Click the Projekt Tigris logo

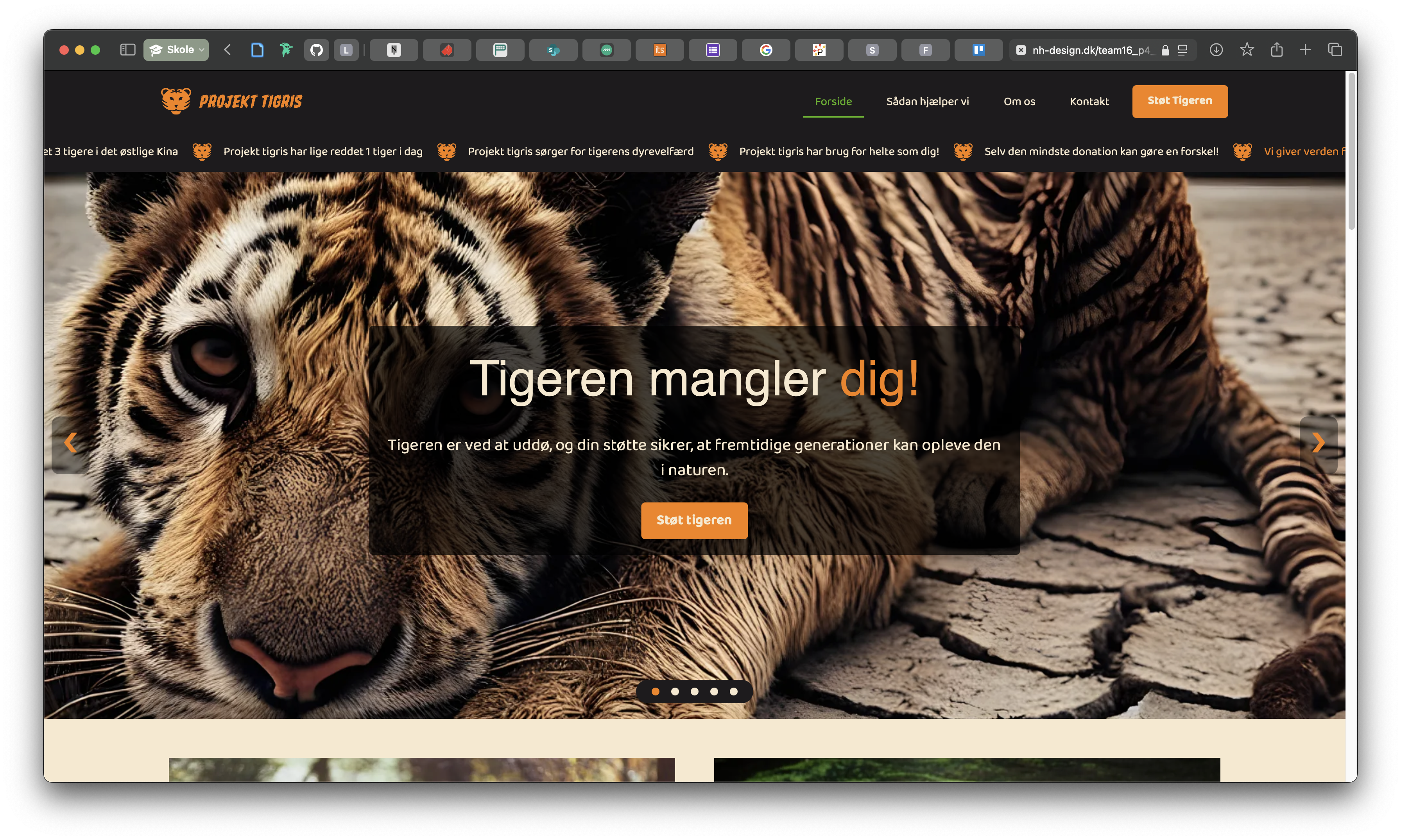[x=232, y=101]
